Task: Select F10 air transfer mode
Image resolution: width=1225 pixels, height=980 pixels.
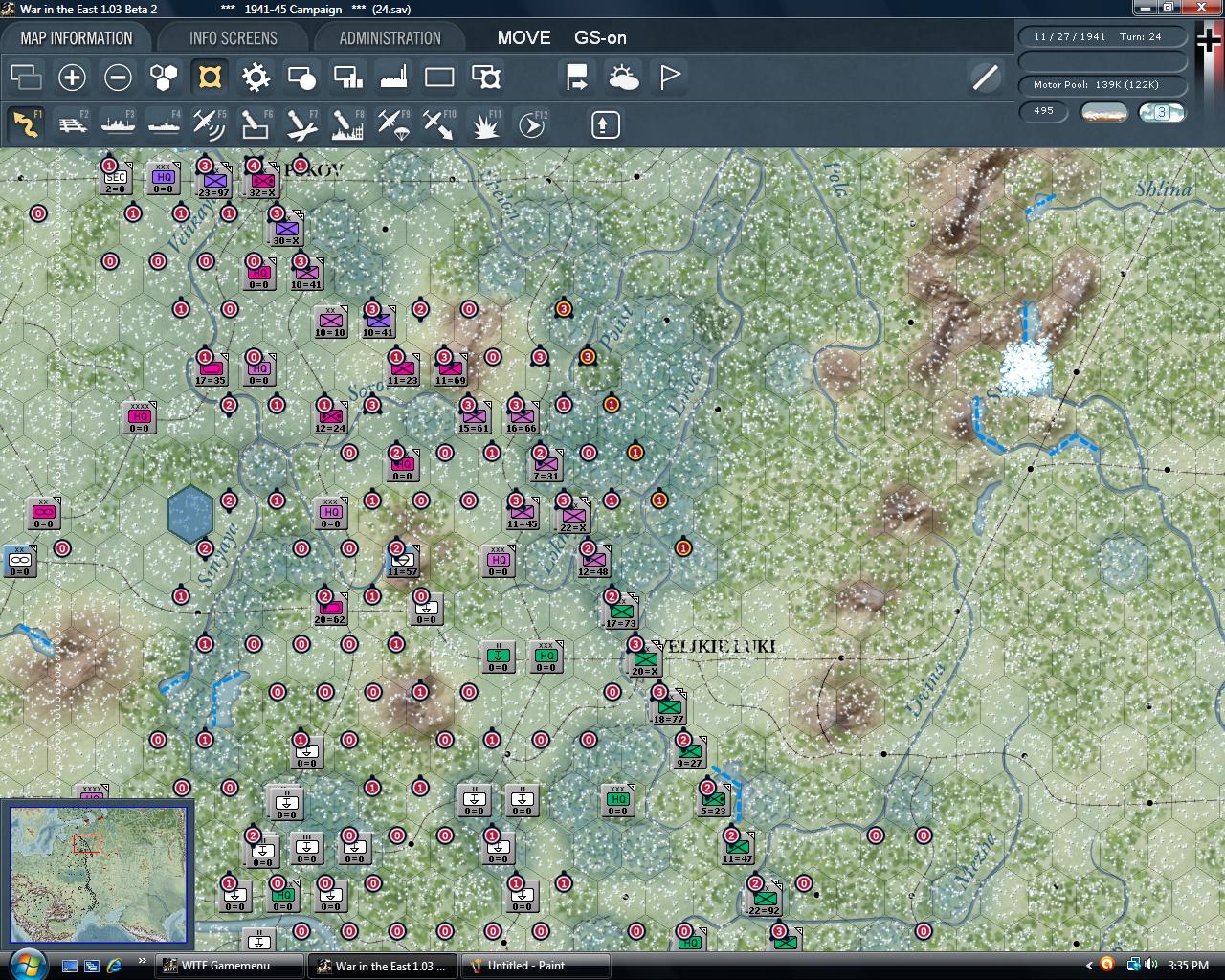Action: tap(439, 124)
